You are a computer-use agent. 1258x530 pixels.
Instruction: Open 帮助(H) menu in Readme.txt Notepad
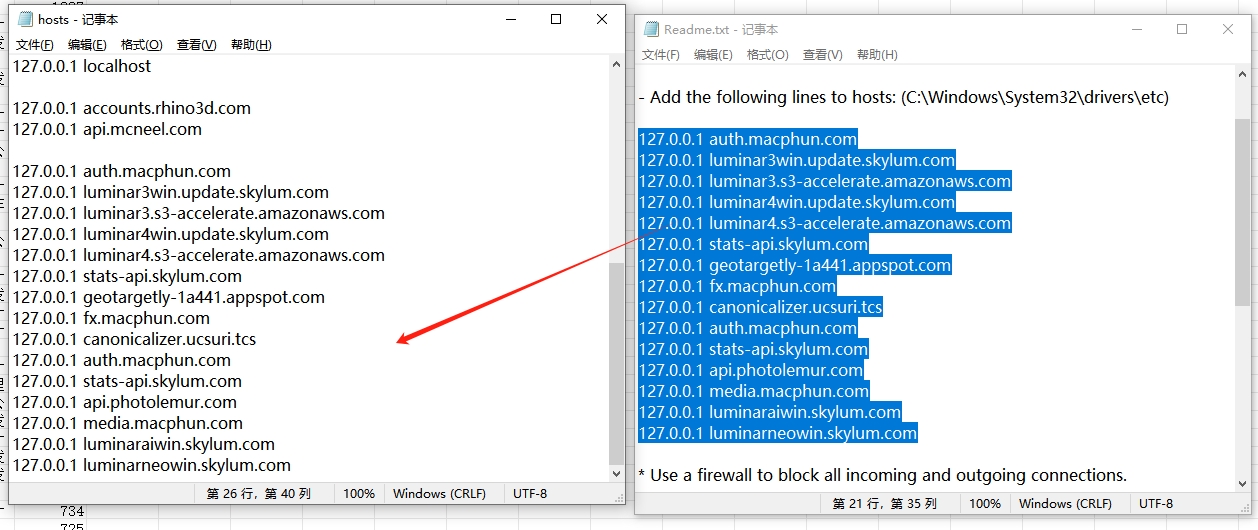[x=877, y=55]
